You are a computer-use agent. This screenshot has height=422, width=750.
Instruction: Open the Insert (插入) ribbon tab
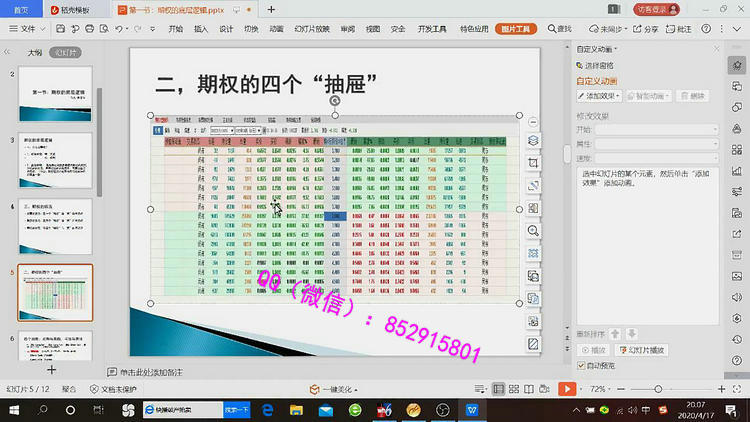pyautogui.click(x=201, y=29)
